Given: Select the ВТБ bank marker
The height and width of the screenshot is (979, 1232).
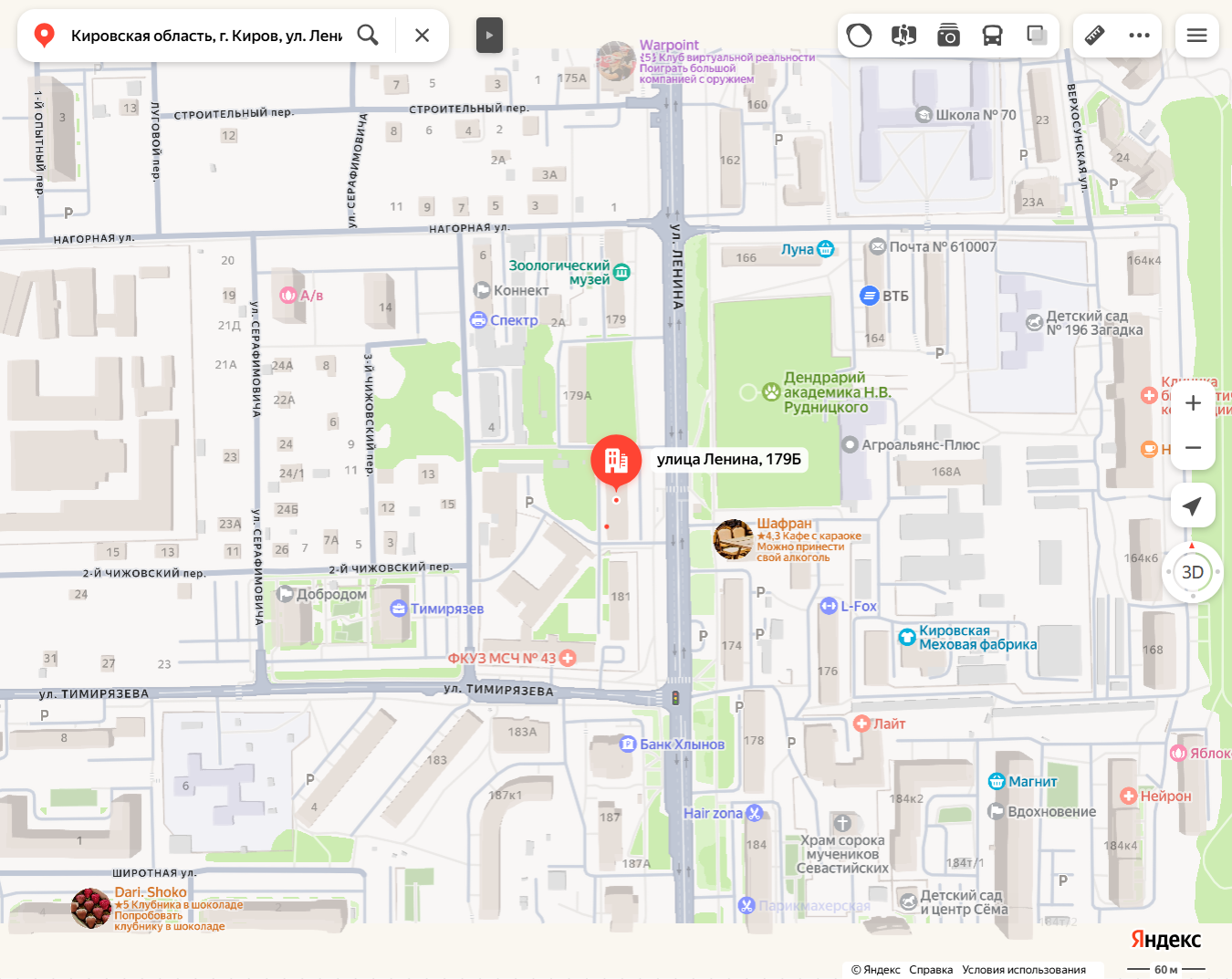Looking at the screenshot, I should [x=870, y=296].
